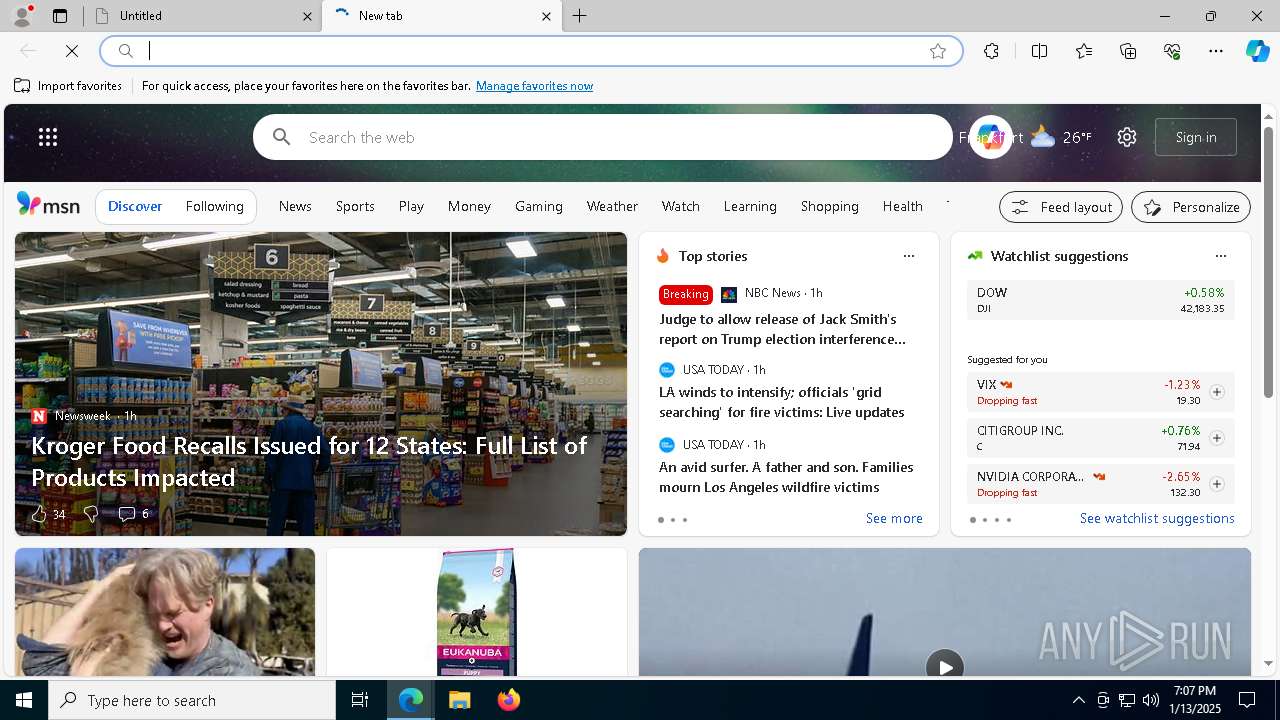This screenshot has width=1280, height=720.
Task: Open the Jack Smith report headline
Action: (782, 329)
